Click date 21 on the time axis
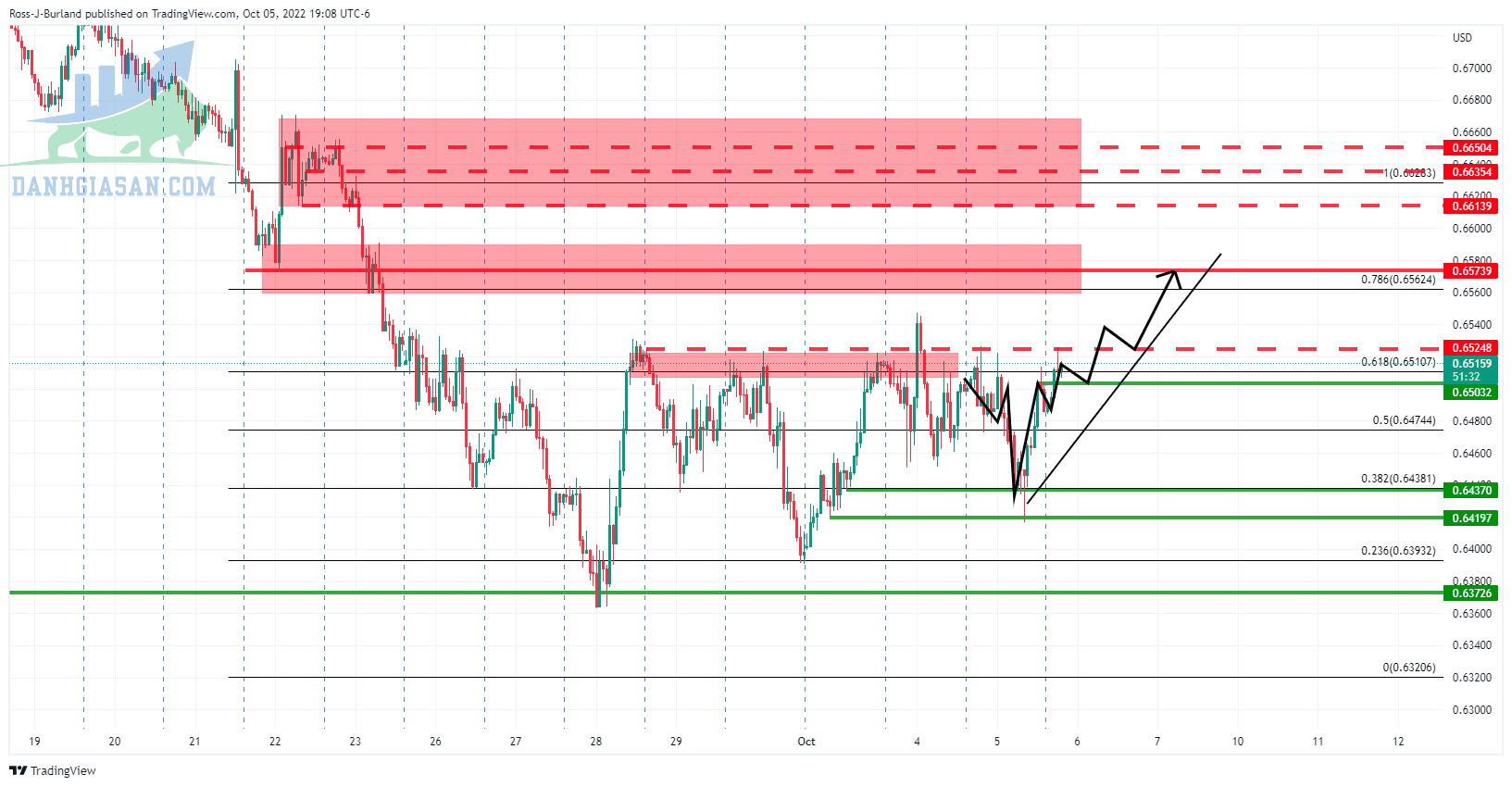This screenshot has height=787, width=1512. click(194, 742)
